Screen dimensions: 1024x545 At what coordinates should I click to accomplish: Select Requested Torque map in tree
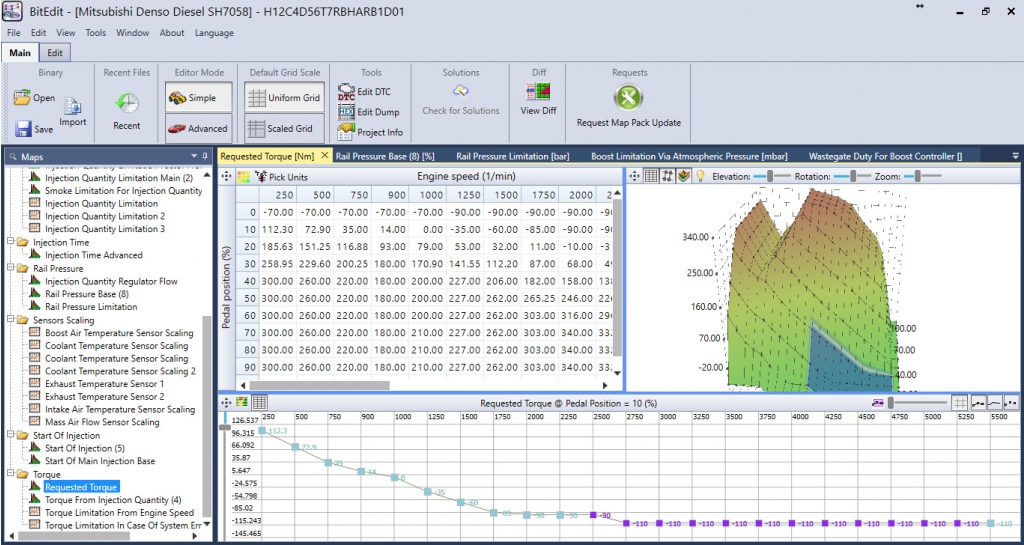[81, 487]
